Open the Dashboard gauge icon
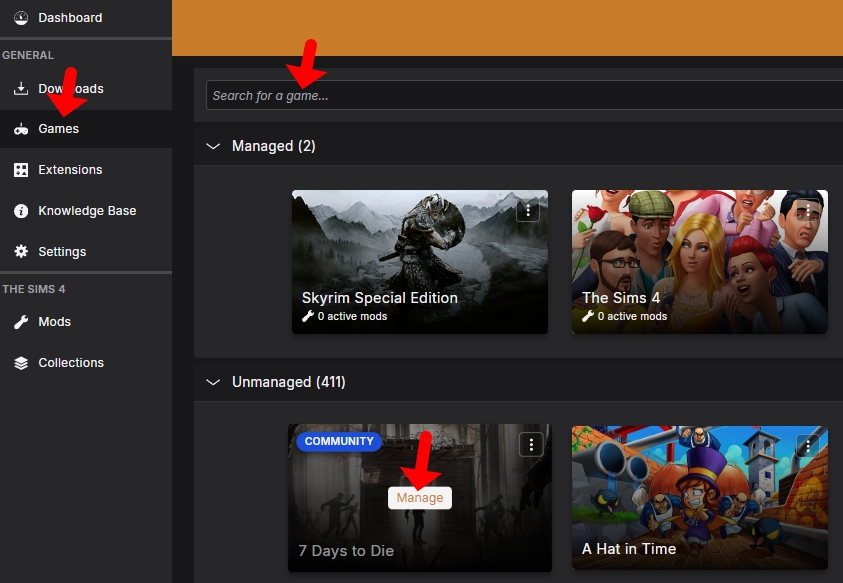Screen dimensions: 843x583 [x=20, y=18]
